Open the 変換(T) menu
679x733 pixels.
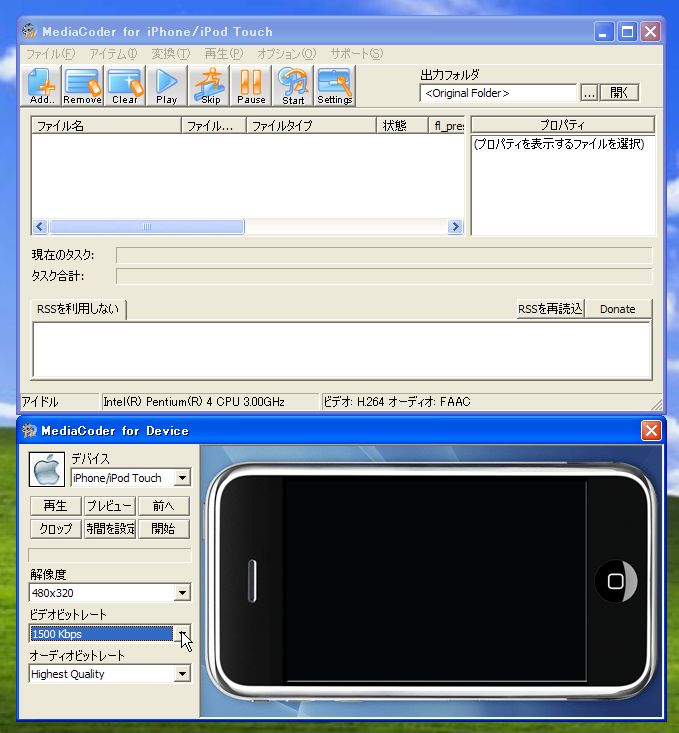tap(171, 54)
